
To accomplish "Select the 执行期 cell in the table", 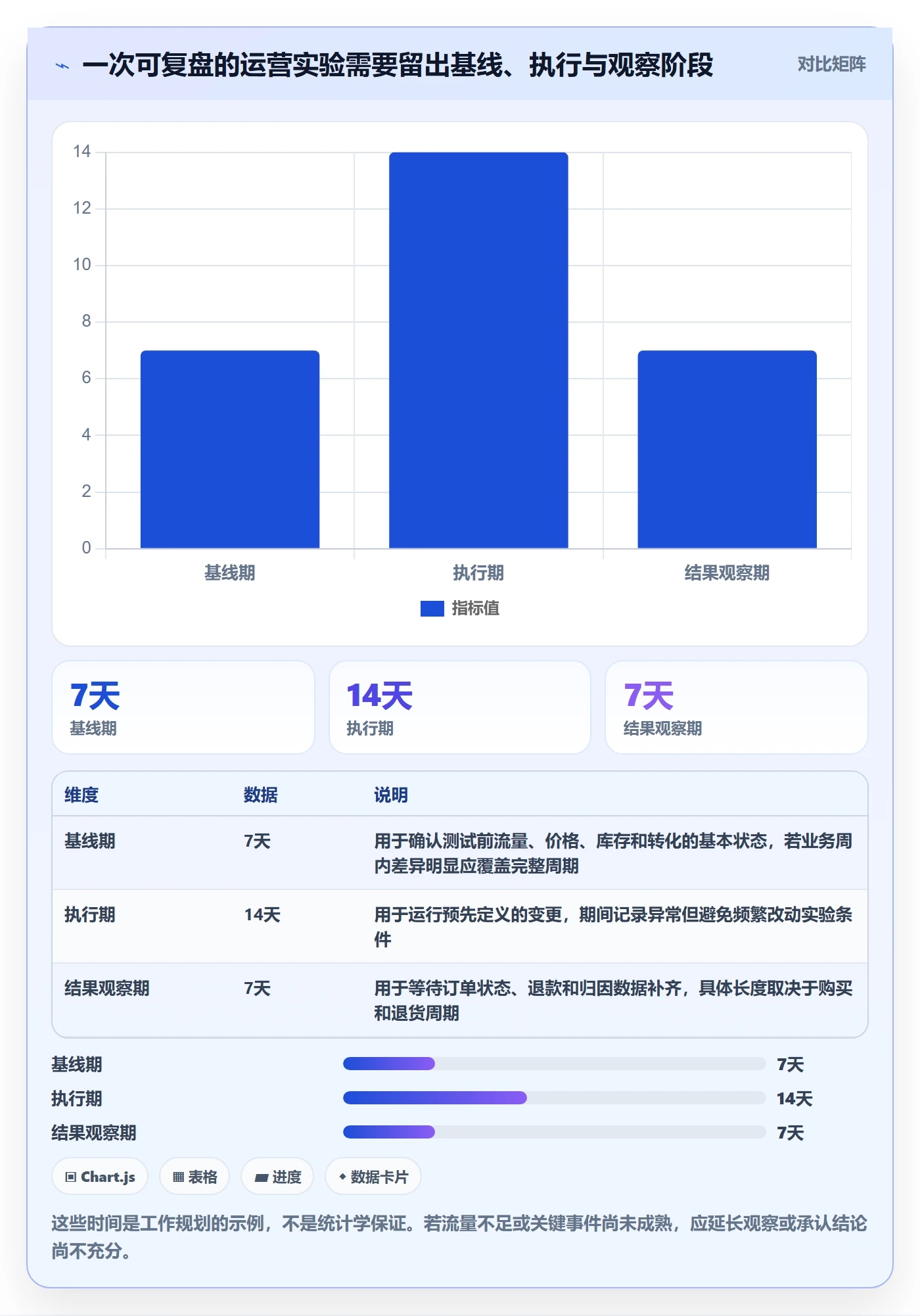I will click(90, 915).
